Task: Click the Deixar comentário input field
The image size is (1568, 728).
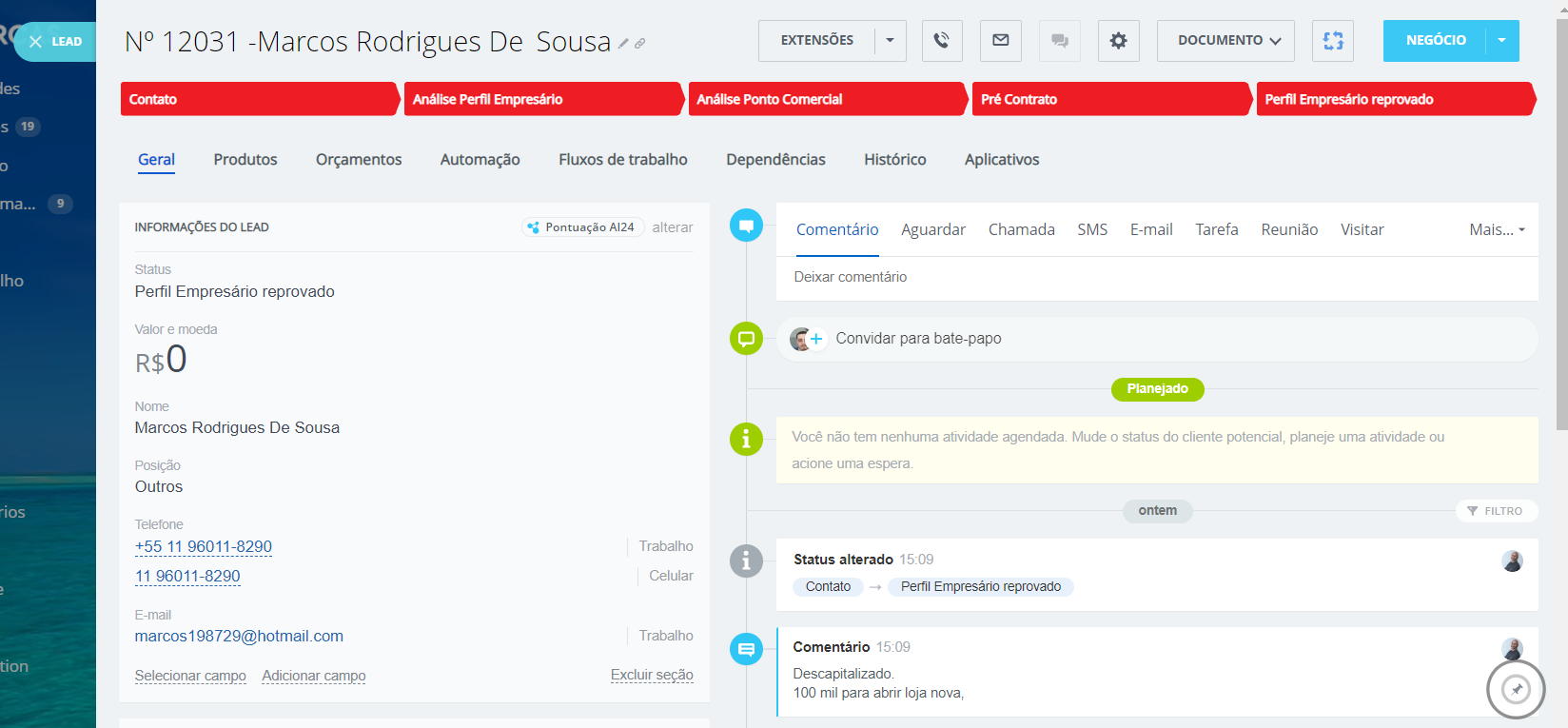Action: pyautogui.click(x=1156, y=277)
